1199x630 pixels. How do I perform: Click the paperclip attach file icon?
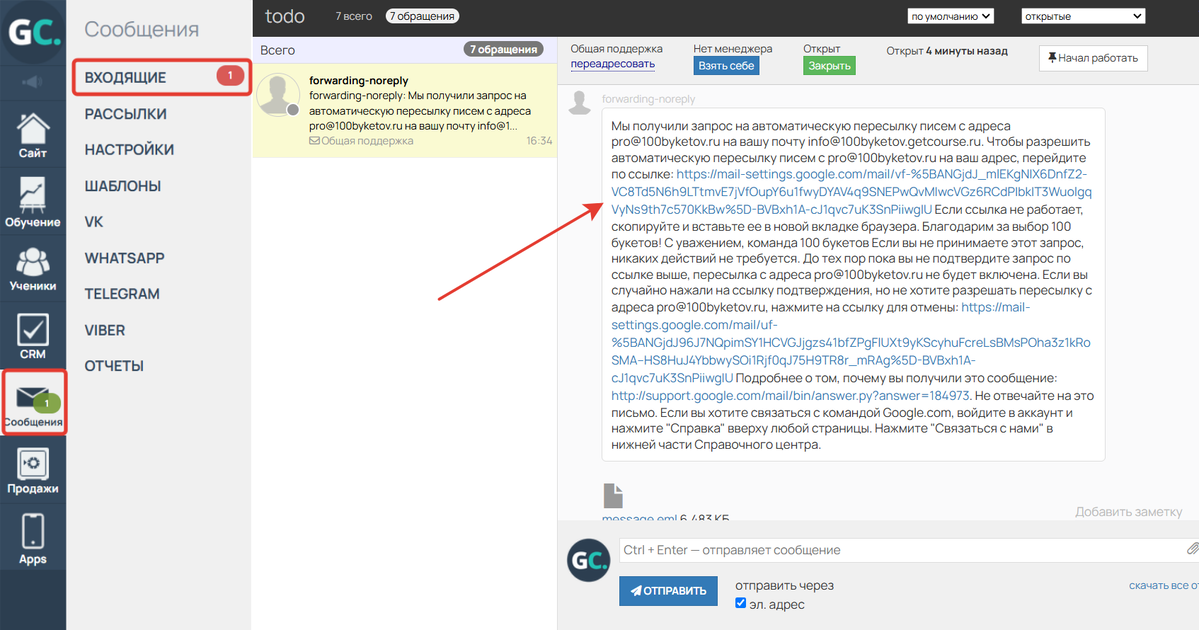(x=1192, y=549)
